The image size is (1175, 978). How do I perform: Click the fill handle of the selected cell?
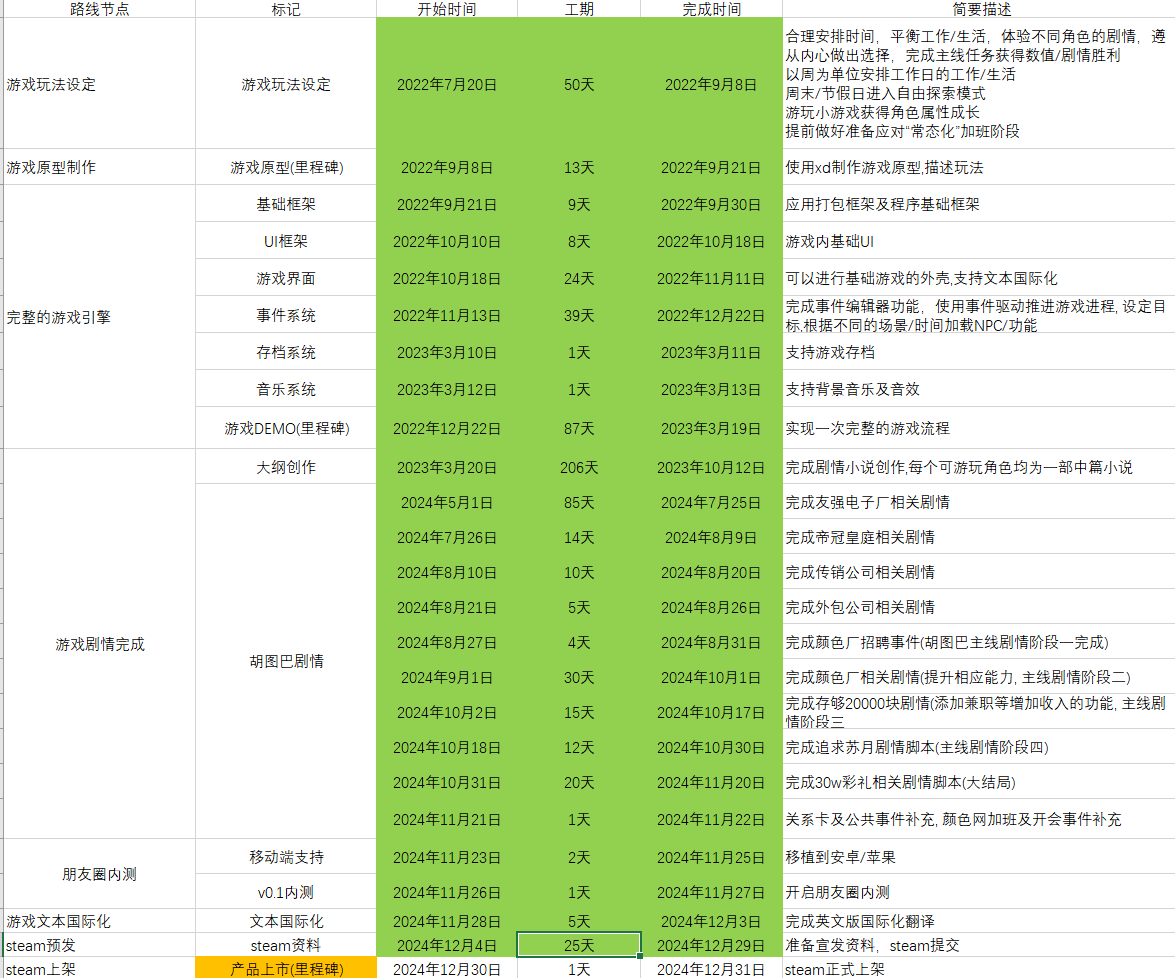641,957
